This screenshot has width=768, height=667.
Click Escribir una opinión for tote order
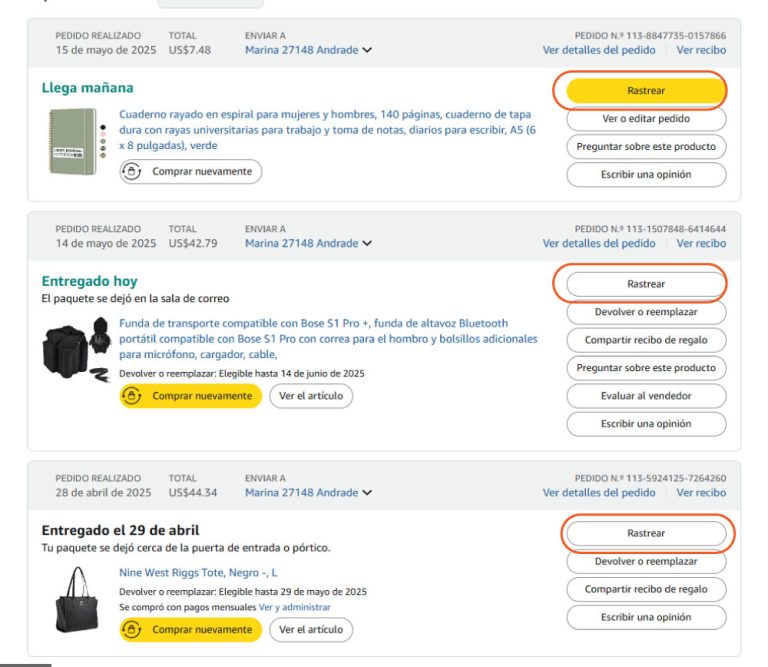pyautogui.click(x=646, y=617)
